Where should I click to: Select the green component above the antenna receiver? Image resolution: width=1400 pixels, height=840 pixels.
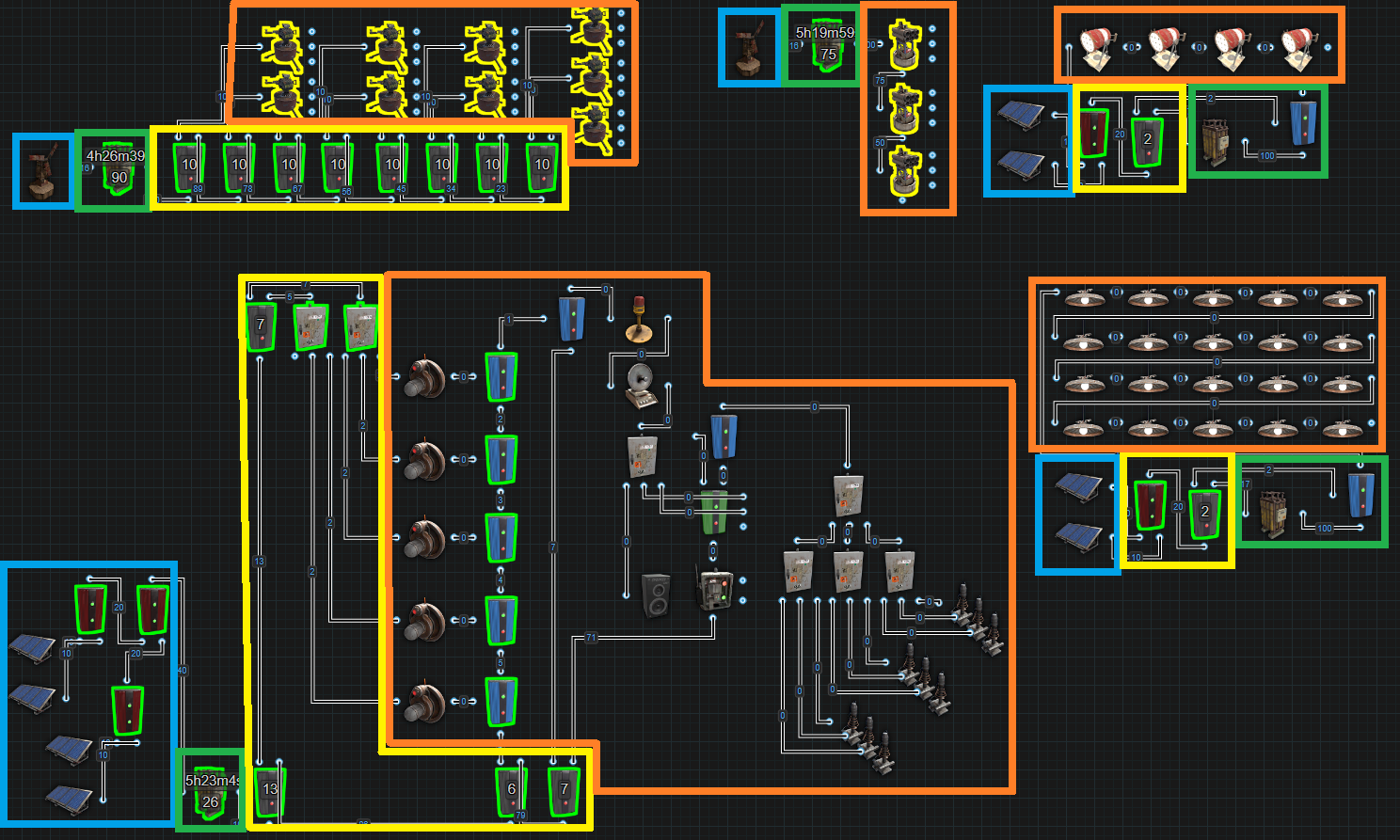click(715, 511)
